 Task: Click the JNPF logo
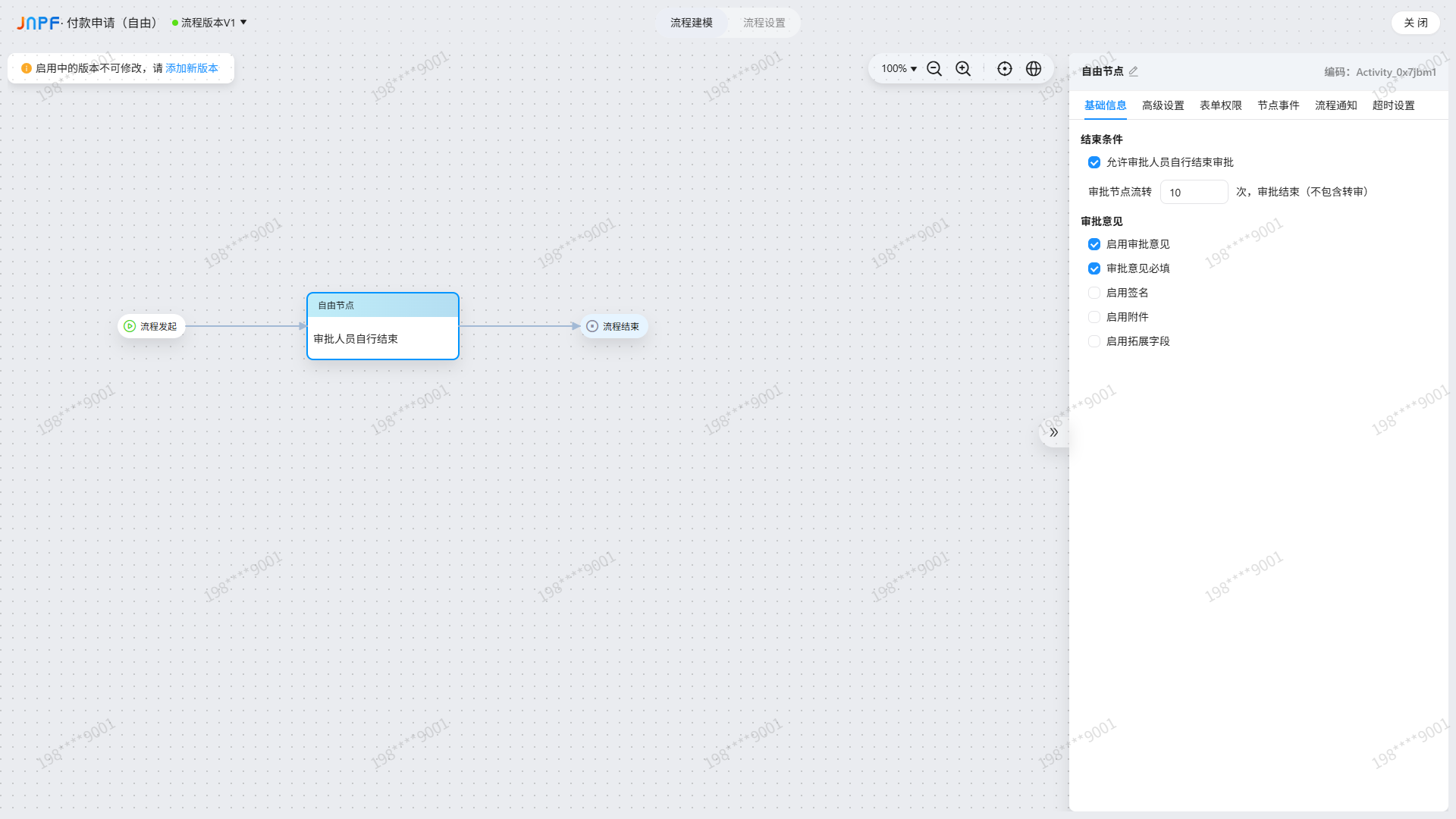[x=38, y=23]
